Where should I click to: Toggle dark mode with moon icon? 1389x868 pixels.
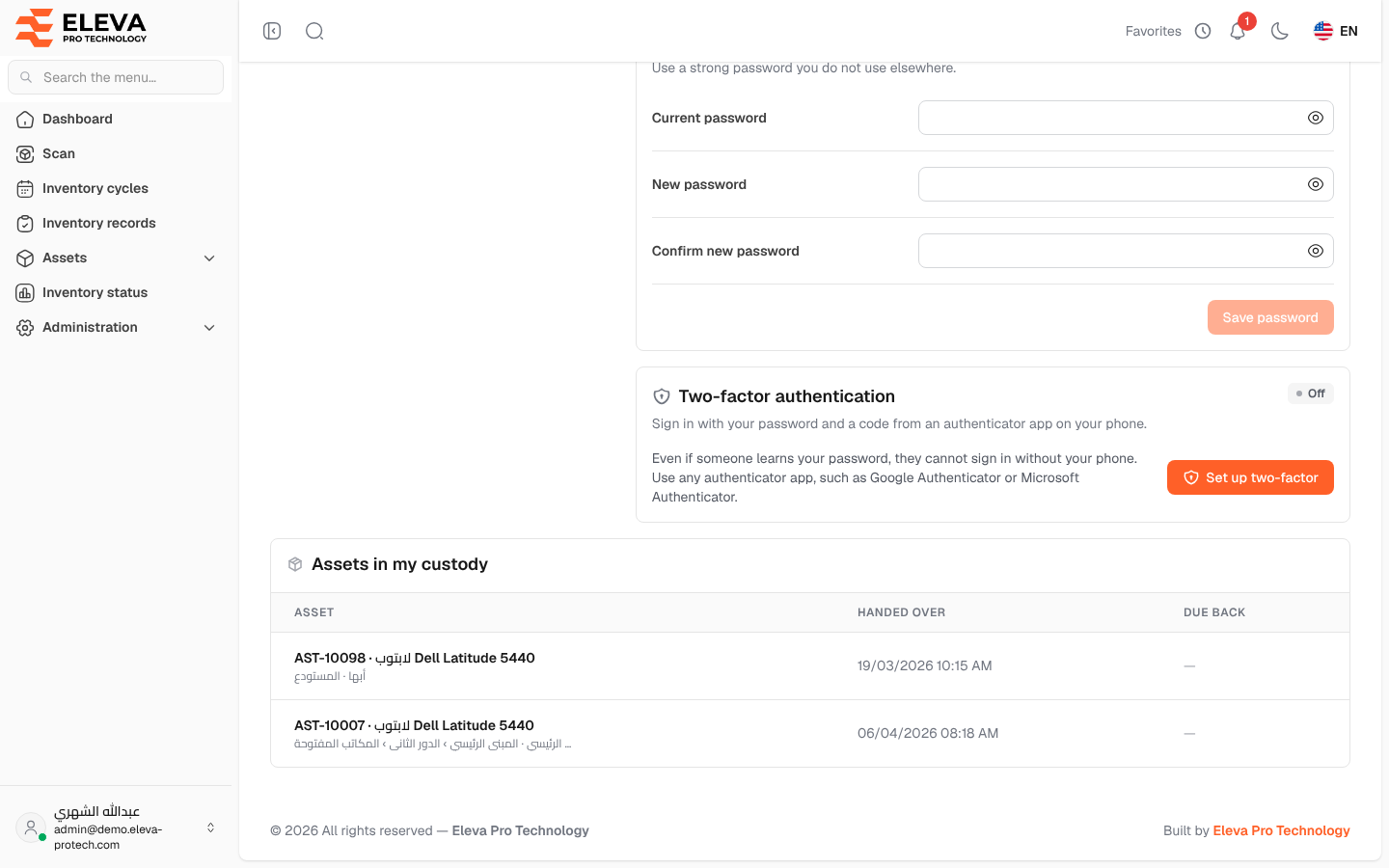(x=1280, y=31)
